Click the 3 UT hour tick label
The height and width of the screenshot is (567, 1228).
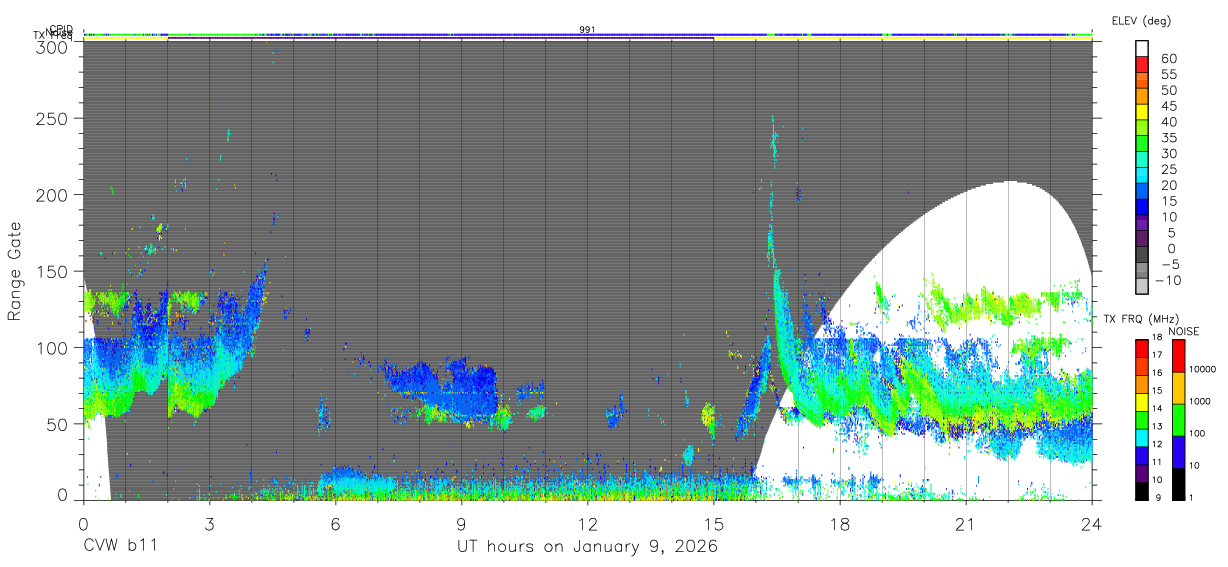click(209, 523)
